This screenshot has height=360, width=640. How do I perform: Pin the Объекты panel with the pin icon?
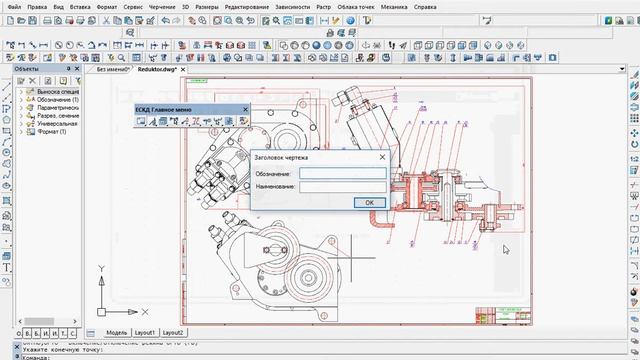point(68,69)
